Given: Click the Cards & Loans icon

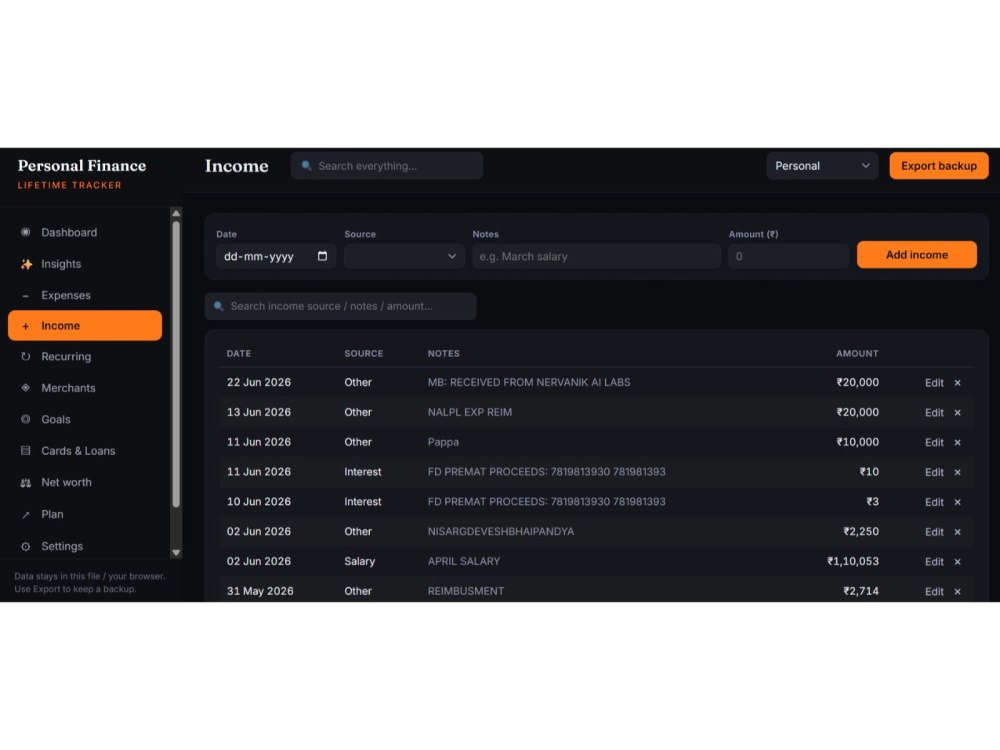Looking at the screenshot, I should point(26,450).
